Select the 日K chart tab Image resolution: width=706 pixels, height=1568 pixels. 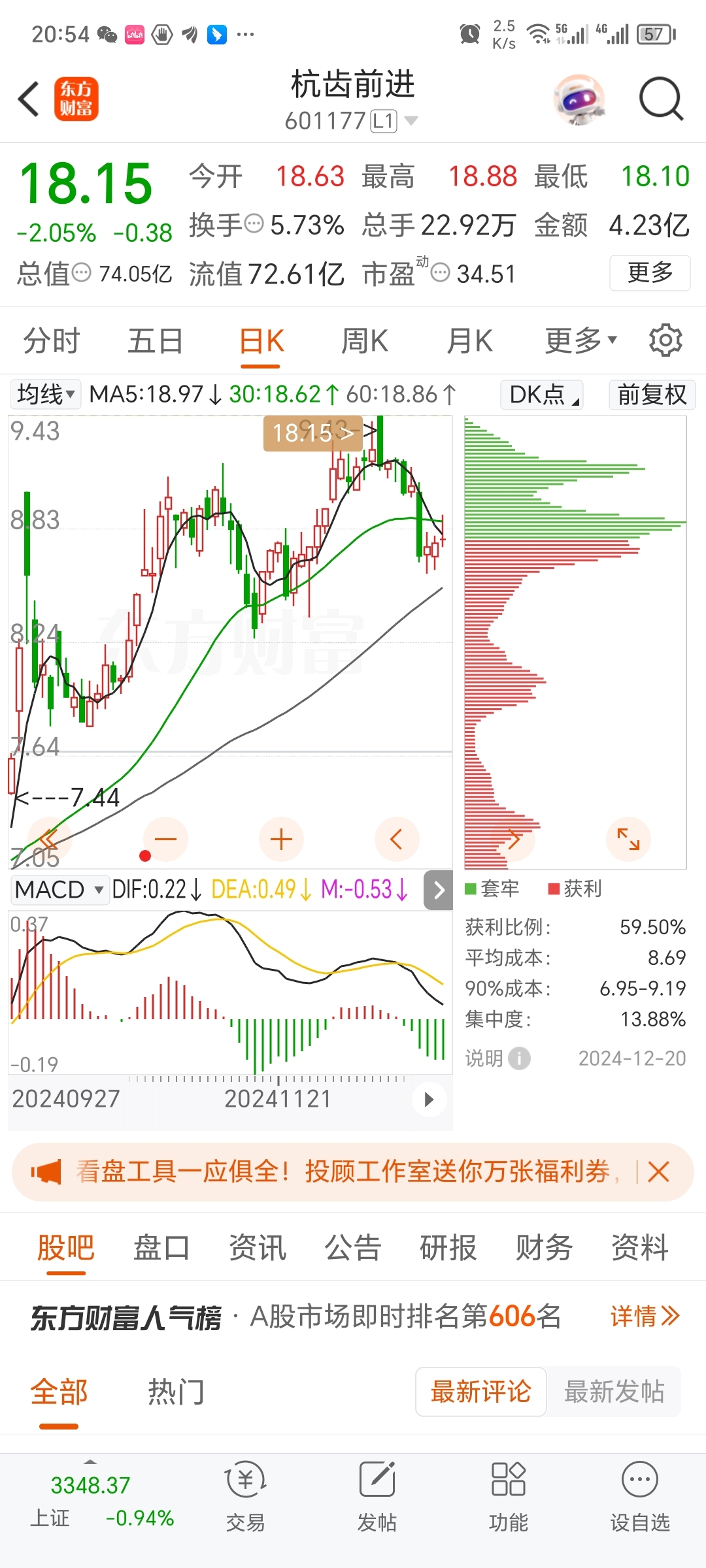[x=261, y=341]
